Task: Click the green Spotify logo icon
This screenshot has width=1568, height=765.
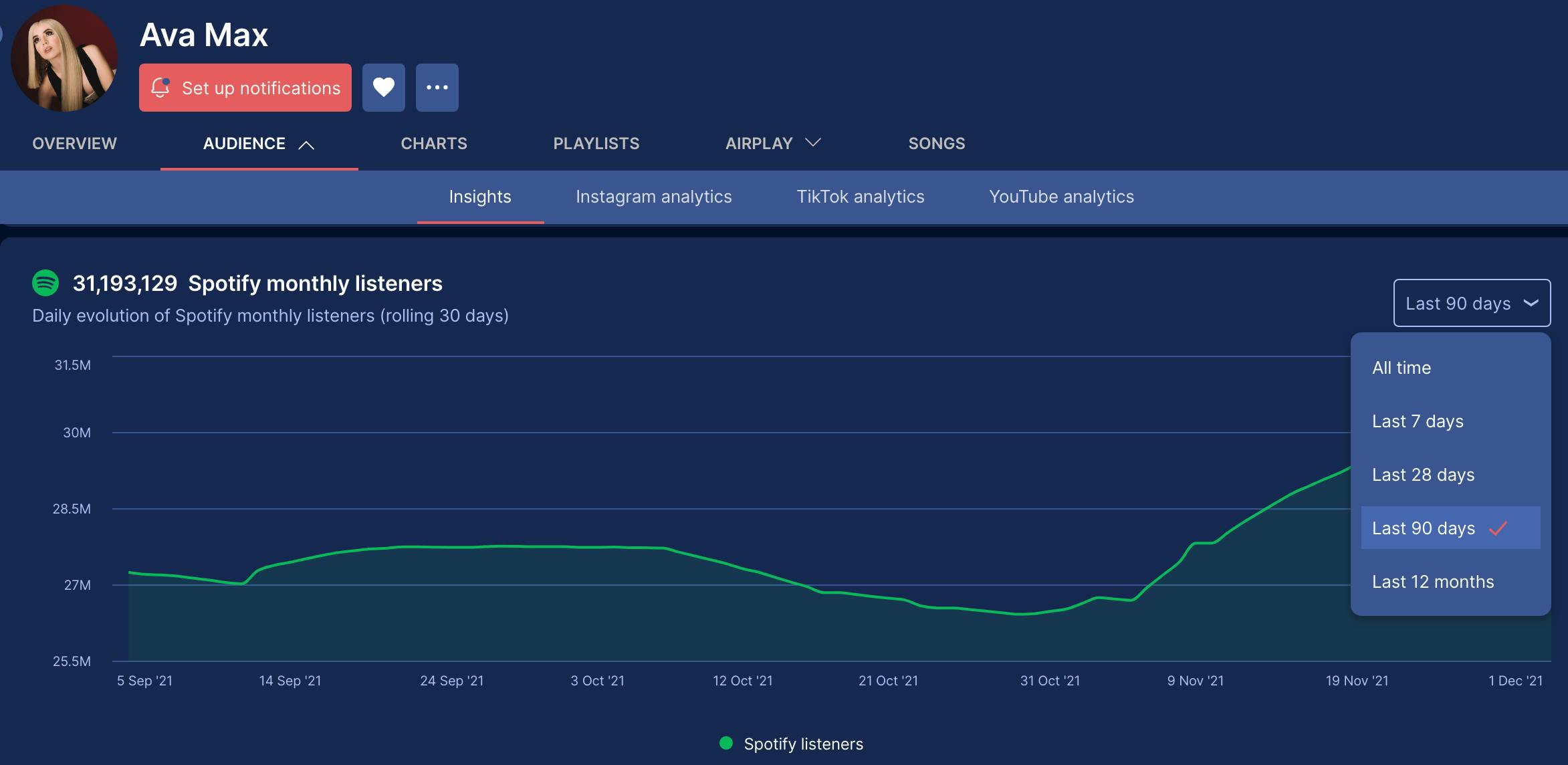Action: click(x=45, y=284)
